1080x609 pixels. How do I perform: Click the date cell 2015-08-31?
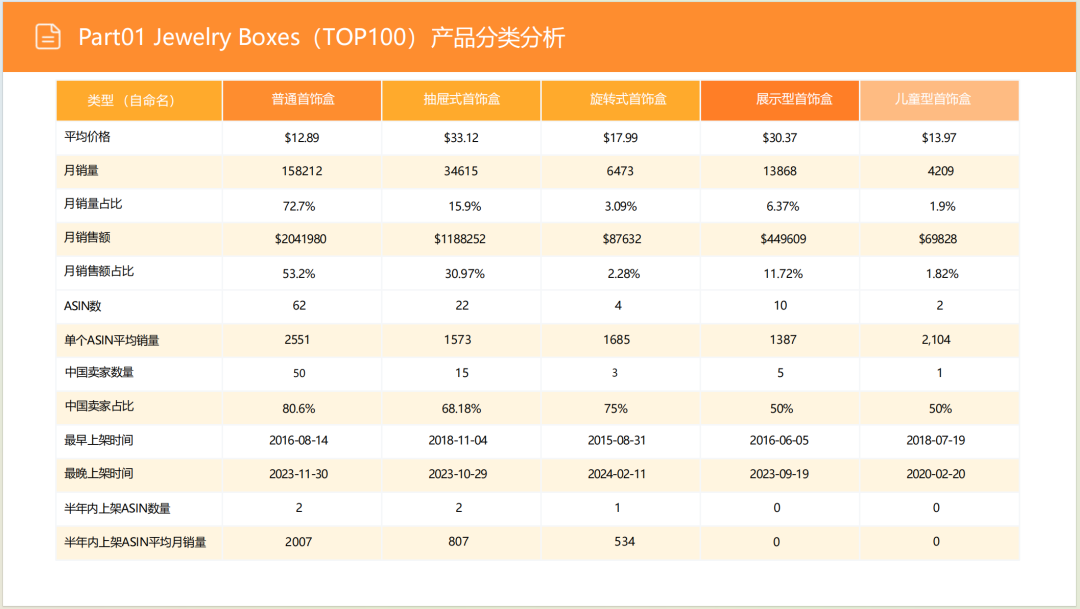616,440
